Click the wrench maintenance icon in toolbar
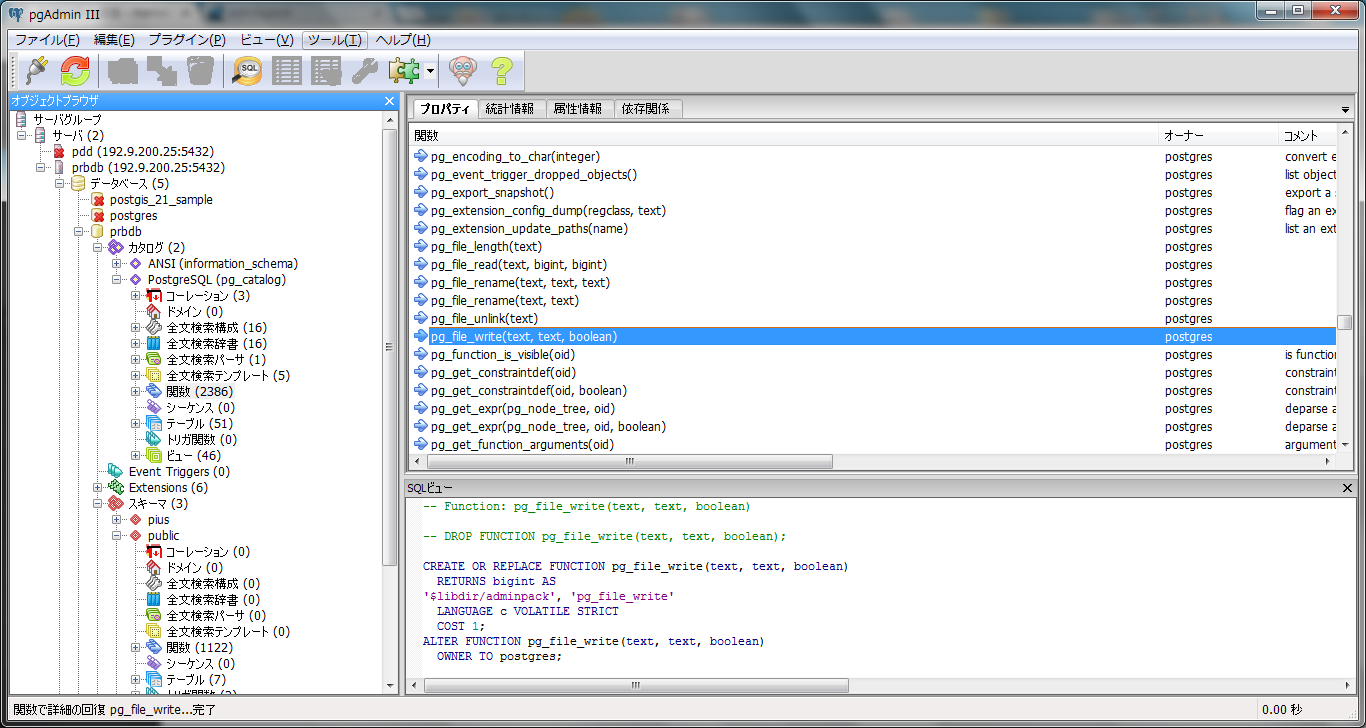Viewport: 1366px width, 728px height. pyautogui.click(x=365, y=71)
